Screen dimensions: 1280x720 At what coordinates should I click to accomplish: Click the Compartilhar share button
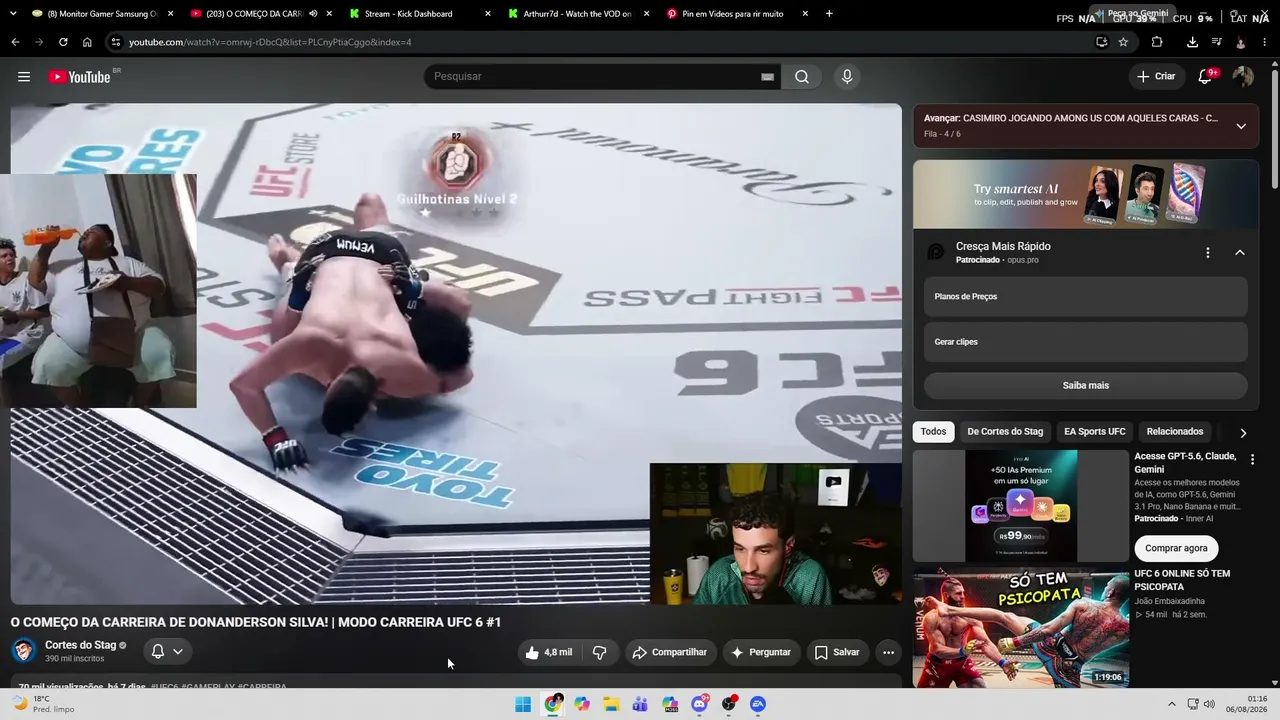point(670,652)
